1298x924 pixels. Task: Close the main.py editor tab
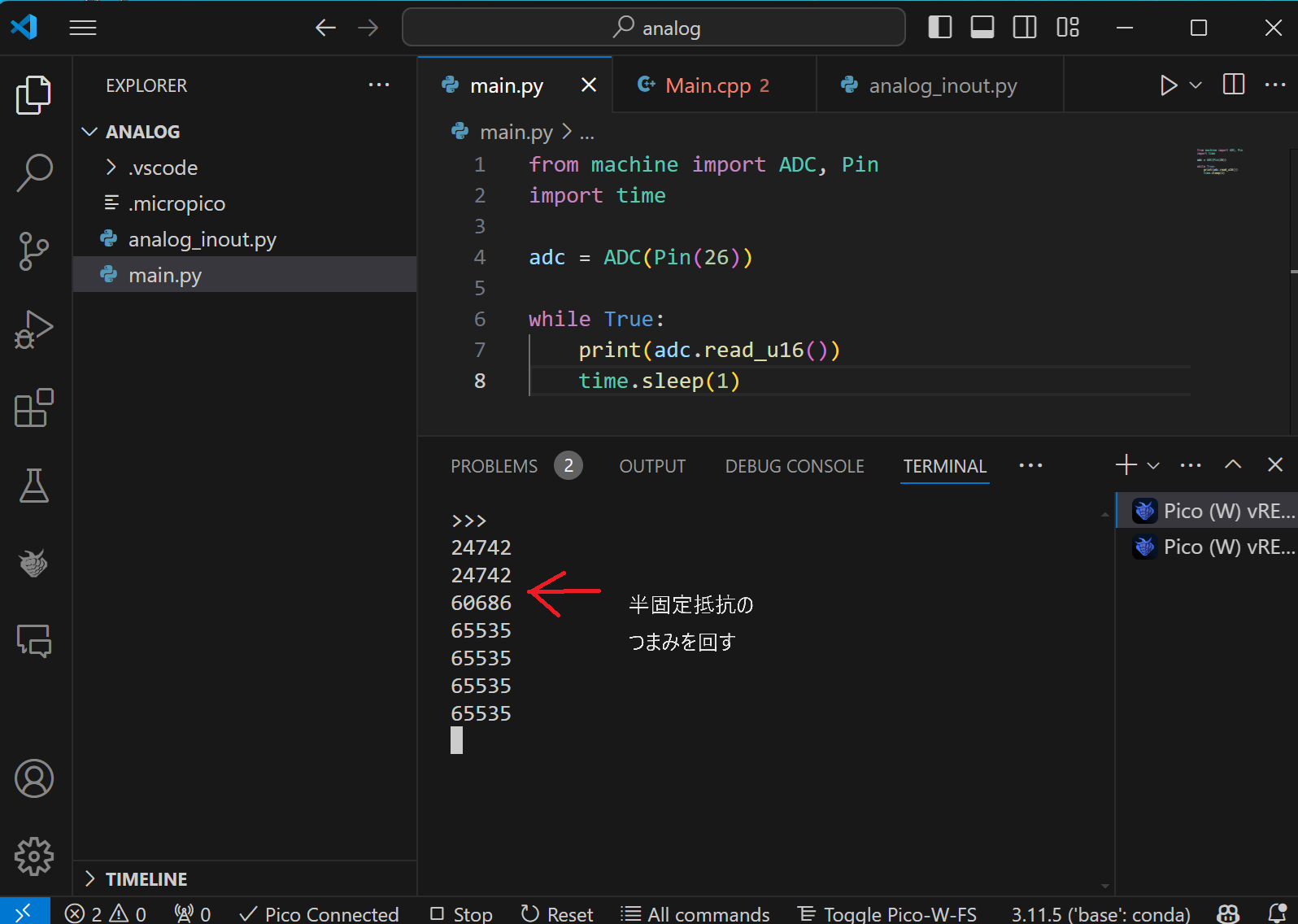[x=589, y=85]
